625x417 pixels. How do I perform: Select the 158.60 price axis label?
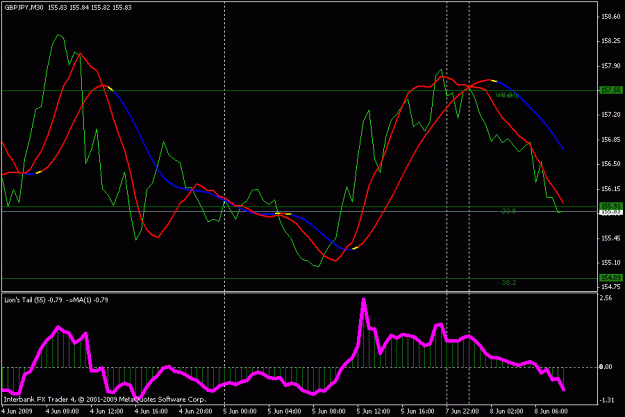click(612, 17)
